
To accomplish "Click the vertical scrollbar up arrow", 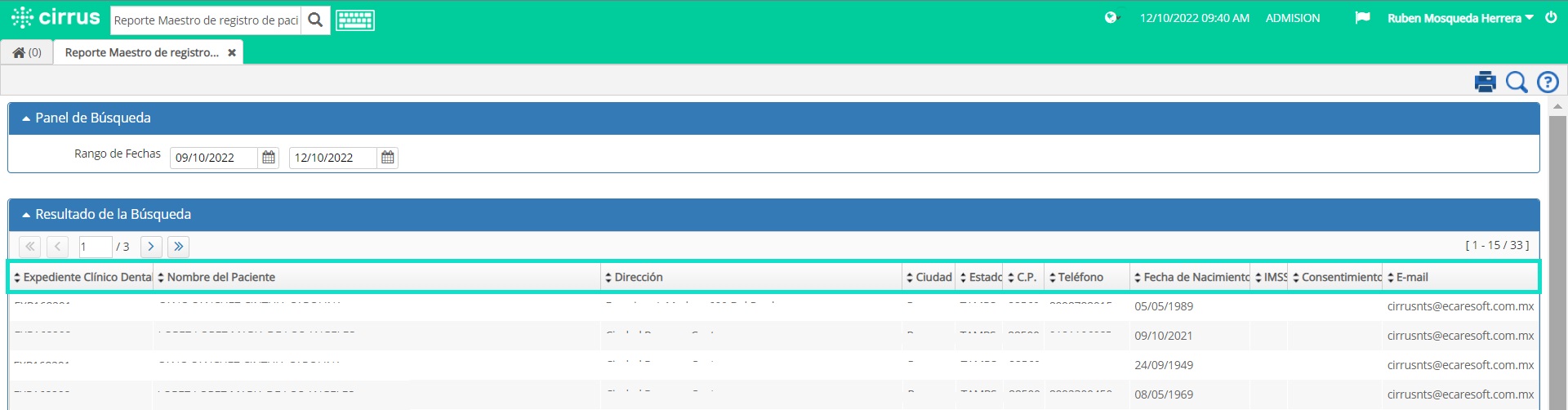I will pos(1557,107).
